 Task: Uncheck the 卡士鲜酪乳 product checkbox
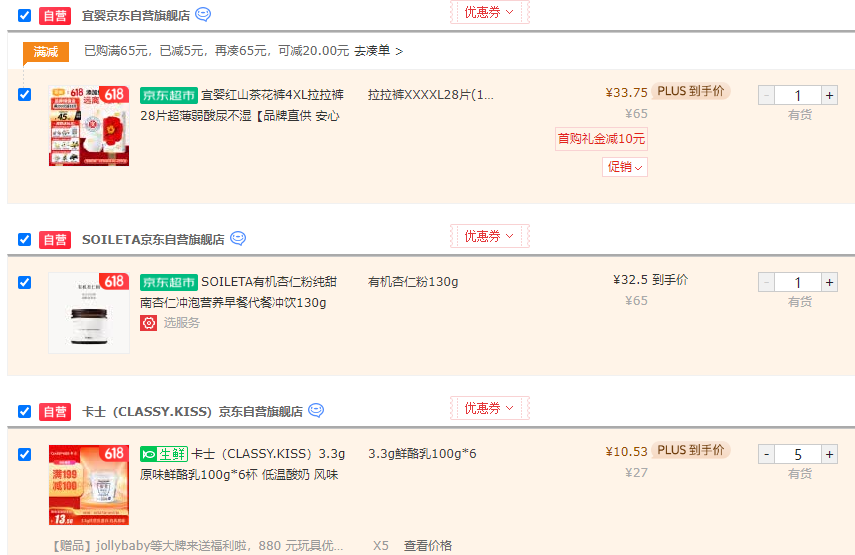pyautogui.click(x=25, y=454)
